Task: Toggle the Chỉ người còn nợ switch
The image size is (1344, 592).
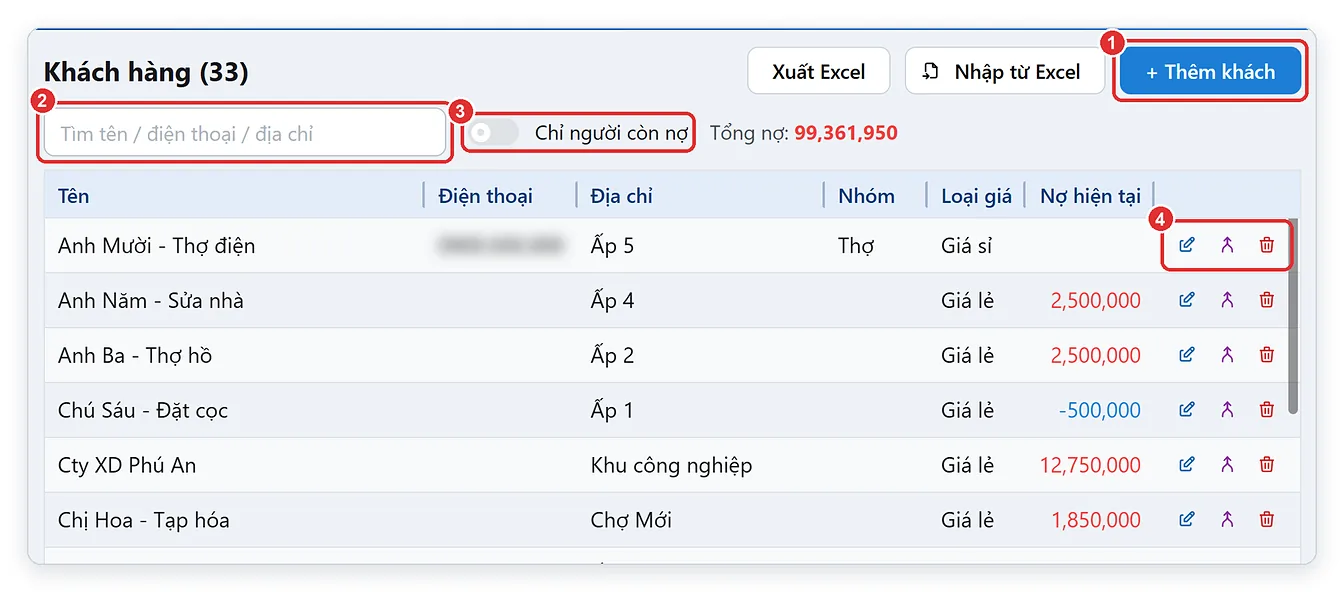Action: click(x=495, y=133)
